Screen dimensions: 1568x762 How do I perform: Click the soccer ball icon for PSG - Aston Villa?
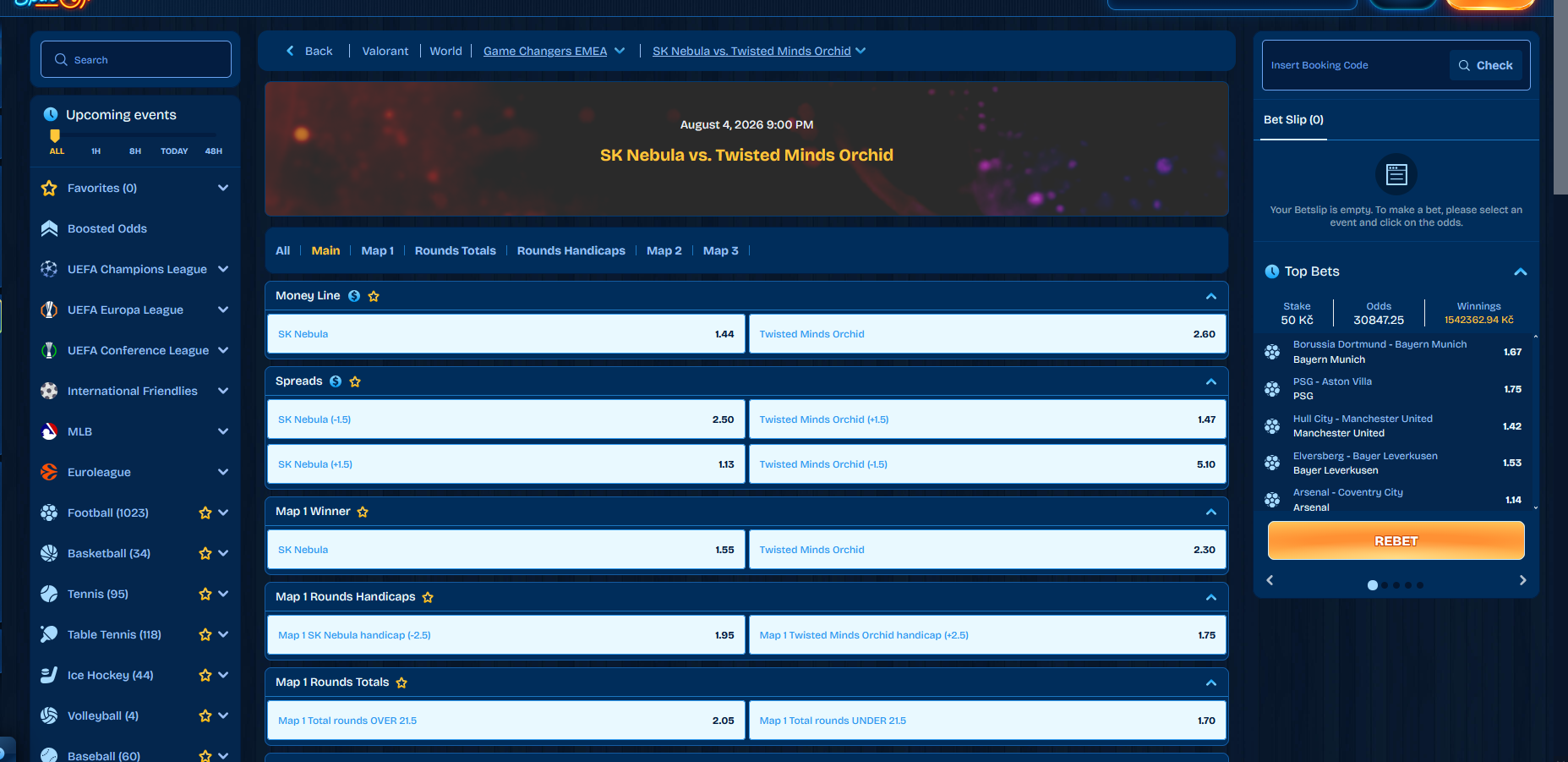coord(1272,389)
